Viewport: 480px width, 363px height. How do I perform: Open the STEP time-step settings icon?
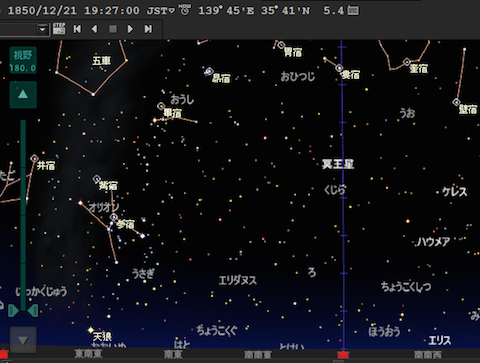point(59,29)
